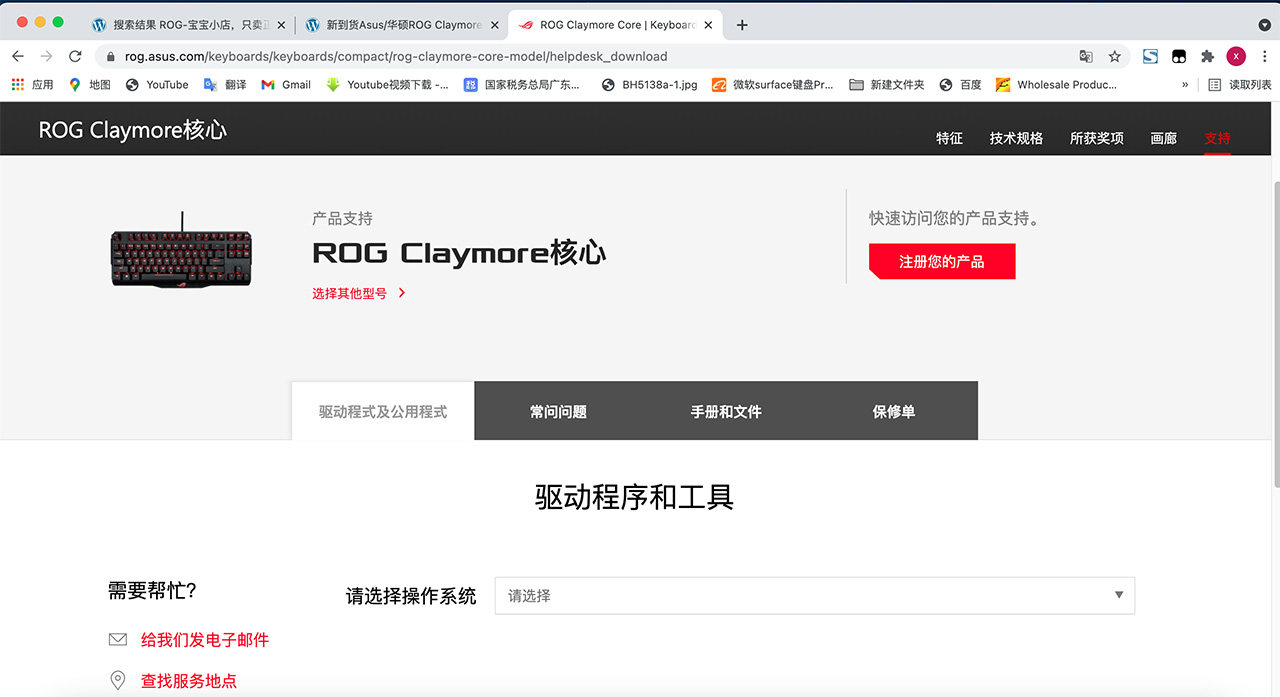Reload the page with the refresh icon
This screenshot has width=1280, height=697.
pos(75,56)
